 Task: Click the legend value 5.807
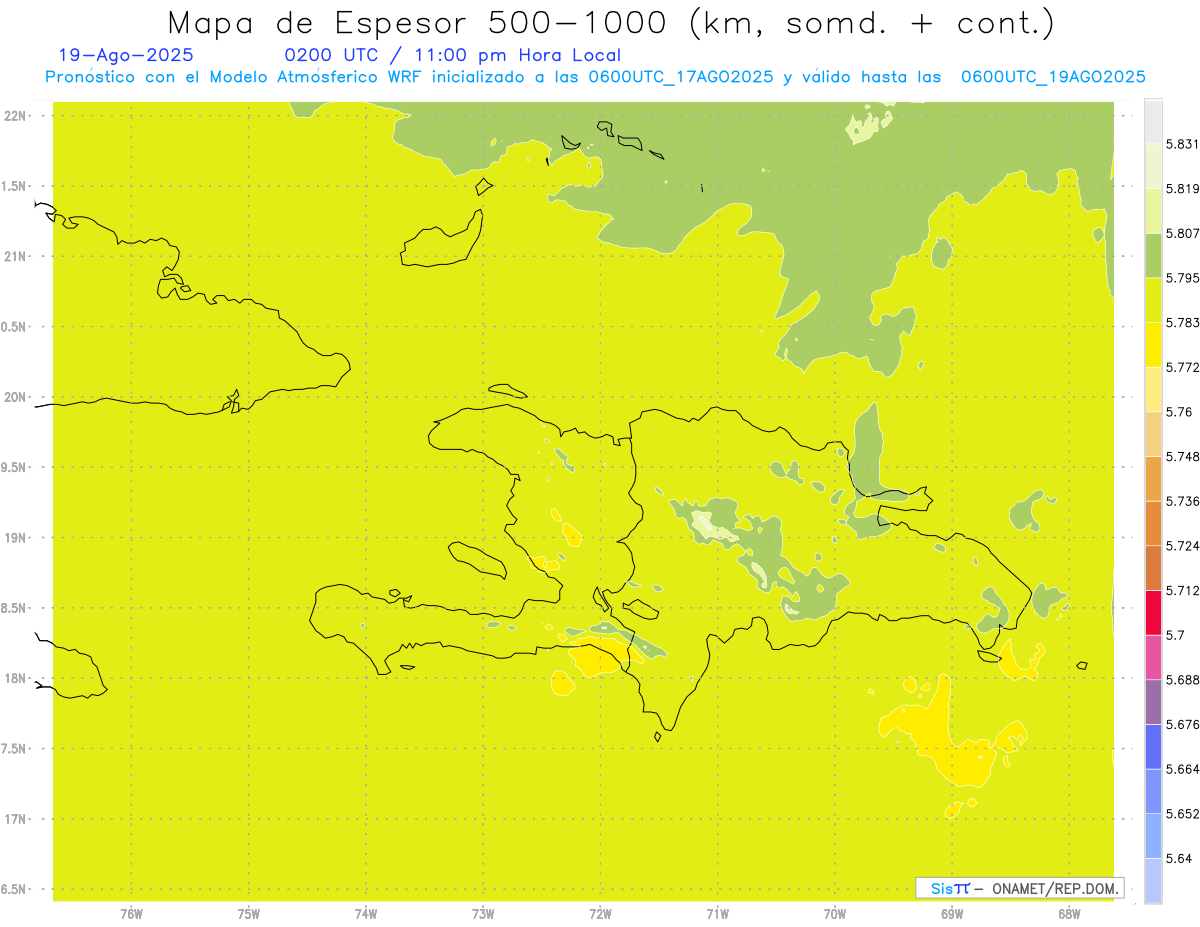1182,233
